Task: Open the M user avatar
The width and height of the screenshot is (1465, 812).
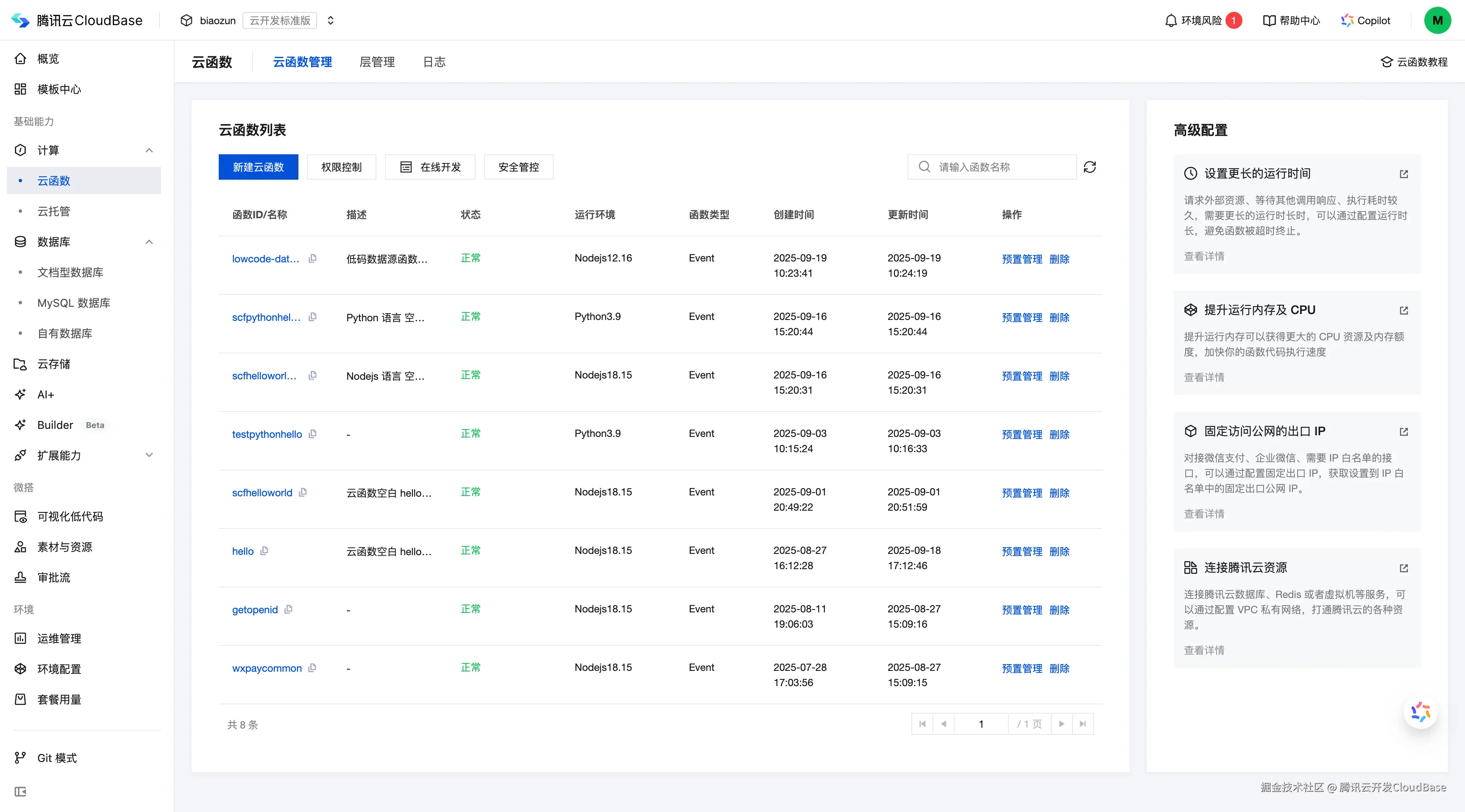Action: [x=1438, y=20]
